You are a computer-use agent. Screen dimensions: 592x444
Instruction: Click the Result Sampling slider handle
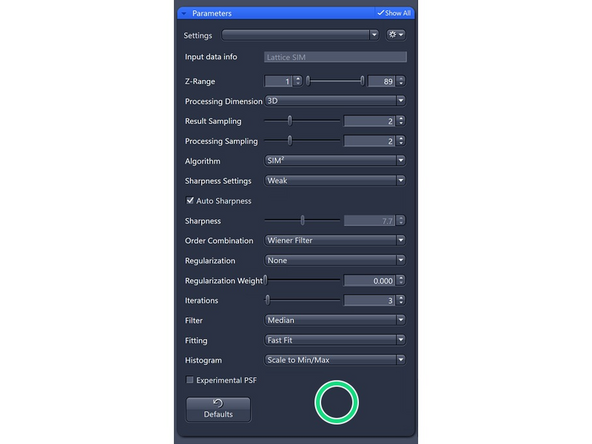(290, 121)
